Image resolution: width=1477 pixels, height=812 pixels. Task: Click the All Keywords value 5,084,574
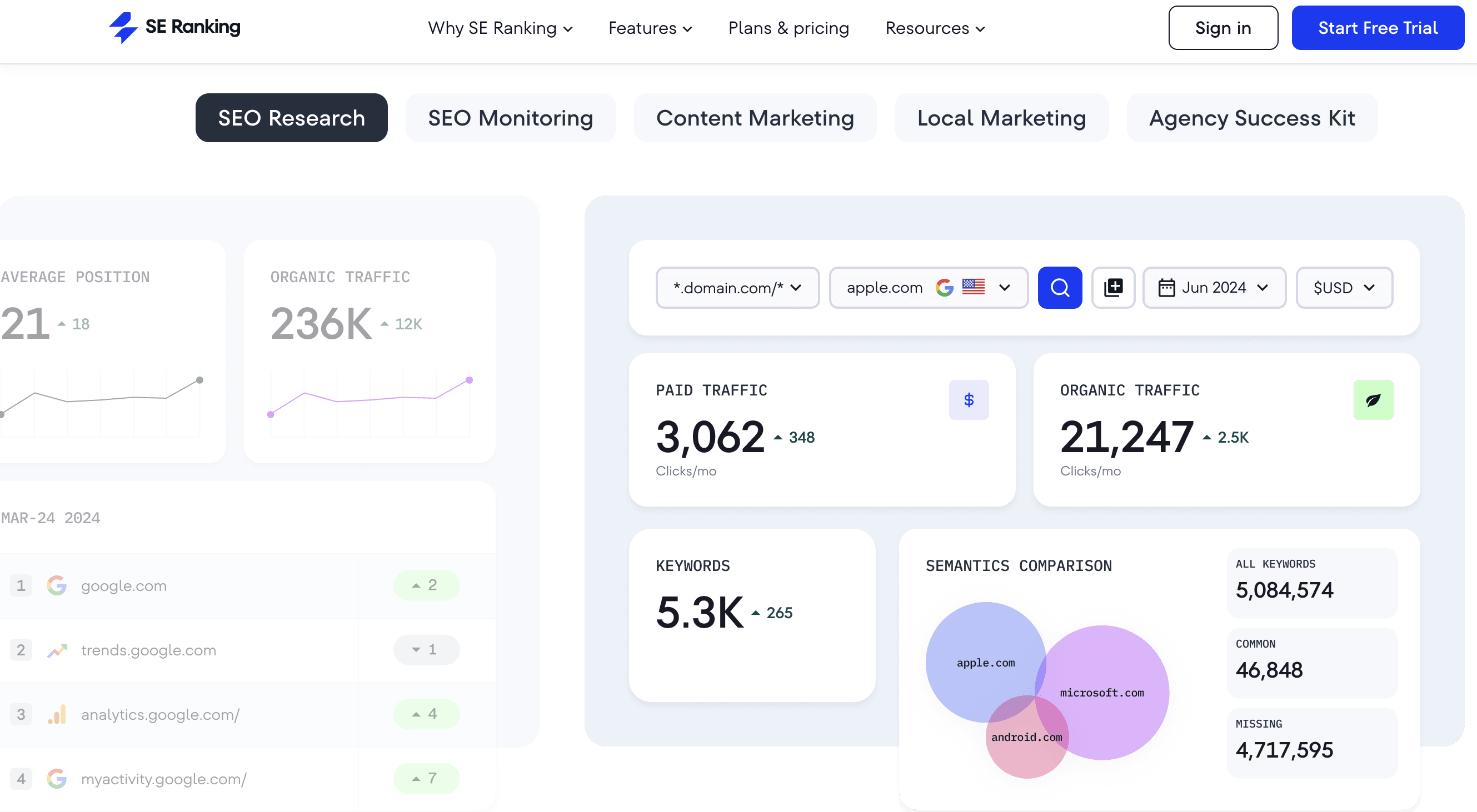(x=1284, y=590)
